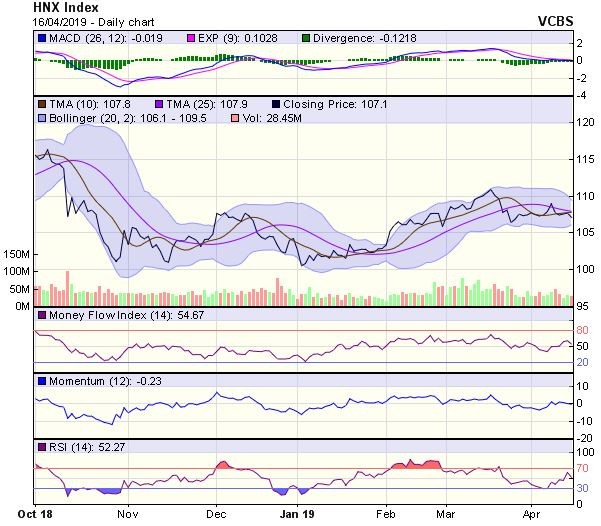Click the purple TMA (25) legend swatch
This screenshot has width=601, height=526.
coord(159,104)
